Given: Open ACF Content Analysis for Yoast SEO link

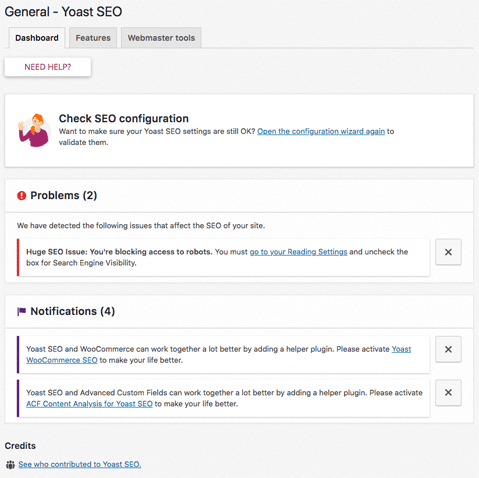Looking at the screenshot, I should tap(89, 404).
